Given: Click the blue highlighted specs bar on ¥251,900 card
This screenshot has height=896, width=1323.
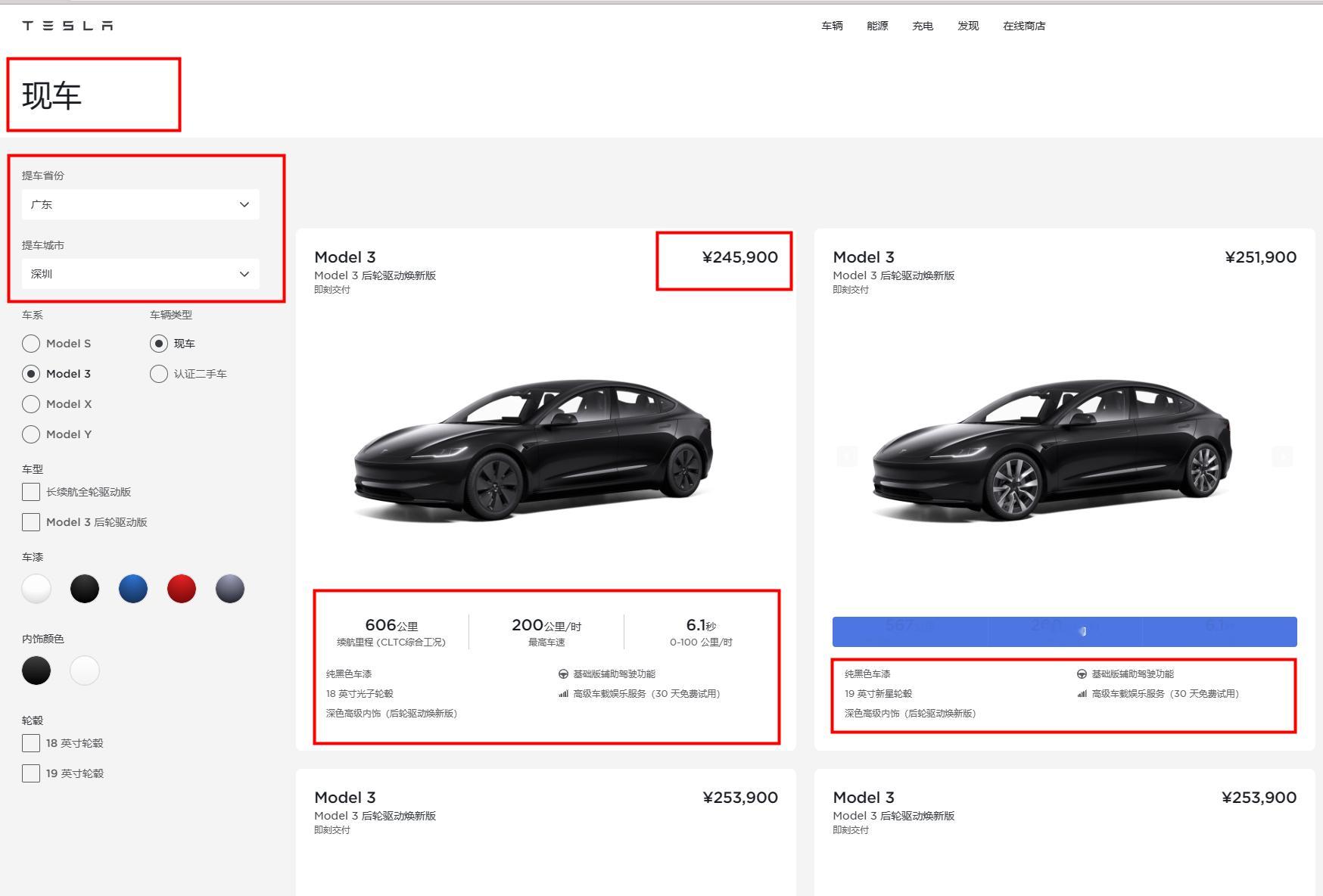Looking at the screenshot, I should click(1065, 632).
